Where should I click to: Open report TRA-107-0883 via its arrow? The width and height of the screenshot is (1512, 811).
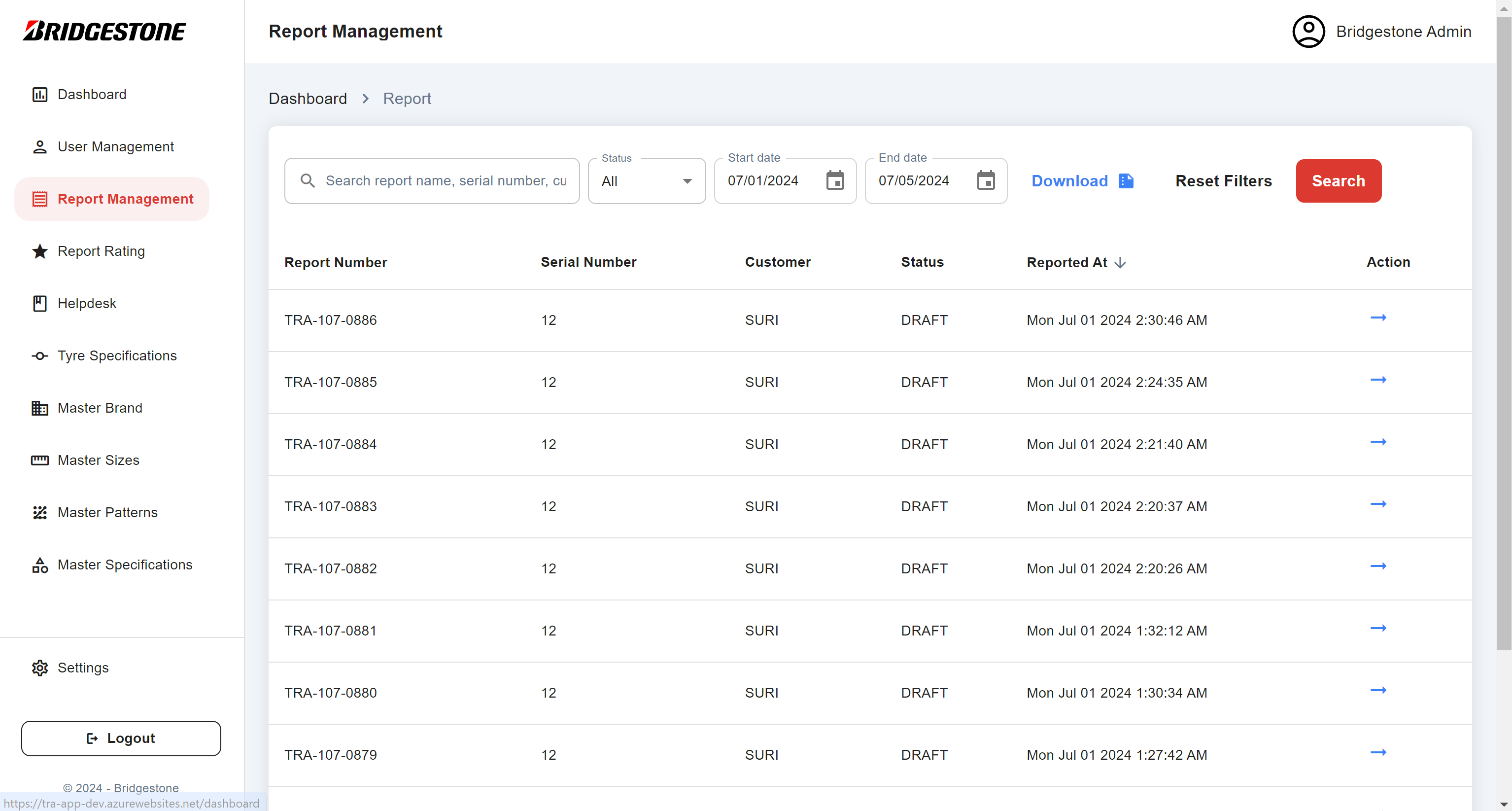click(1377, 504)
